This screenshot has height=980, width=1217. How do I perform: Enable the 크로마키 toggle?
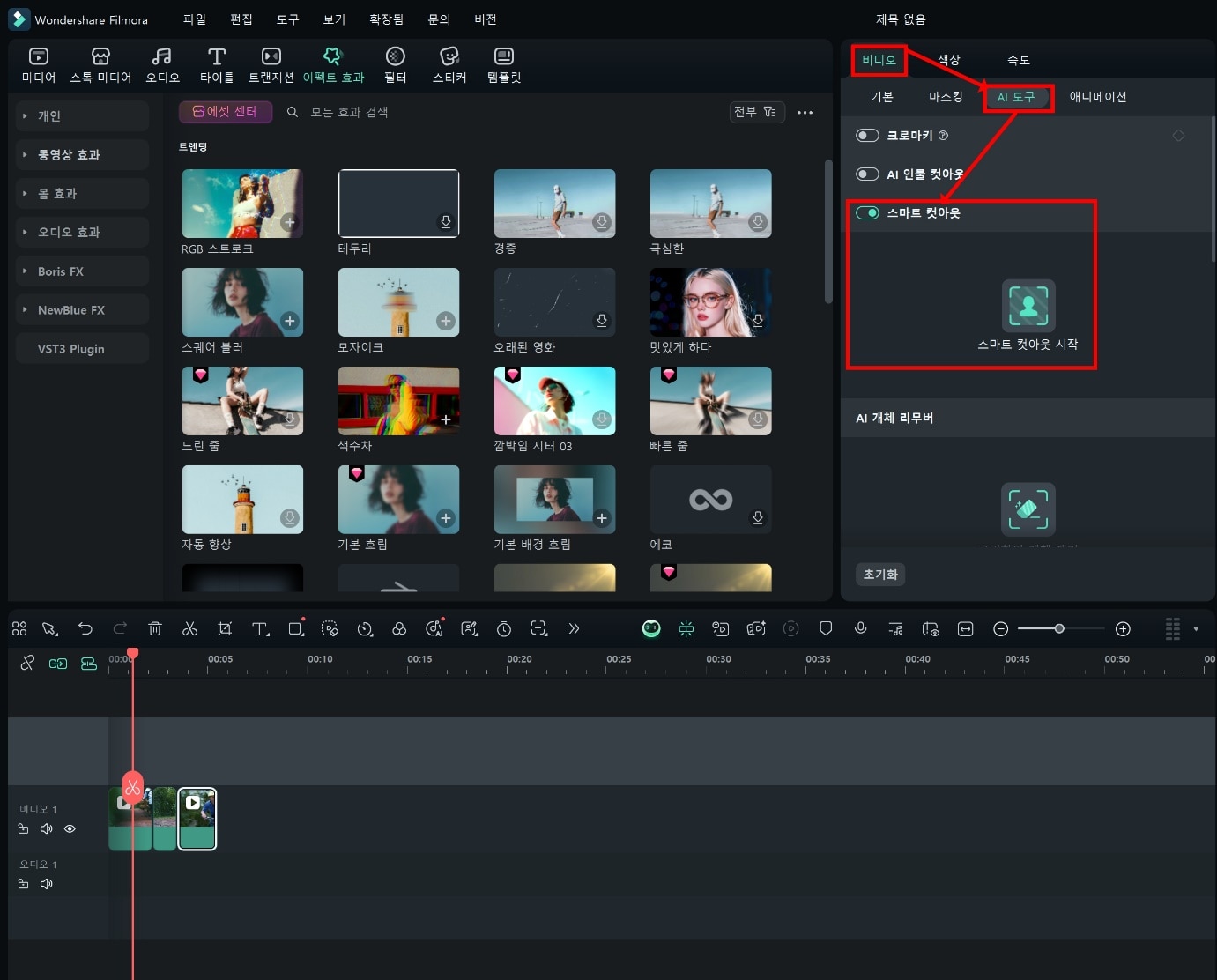coord(867,136)
